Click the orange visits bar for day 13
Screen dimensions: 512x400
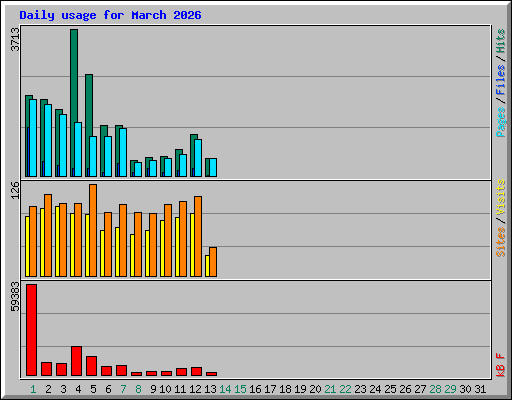click(x=213, y=262)
